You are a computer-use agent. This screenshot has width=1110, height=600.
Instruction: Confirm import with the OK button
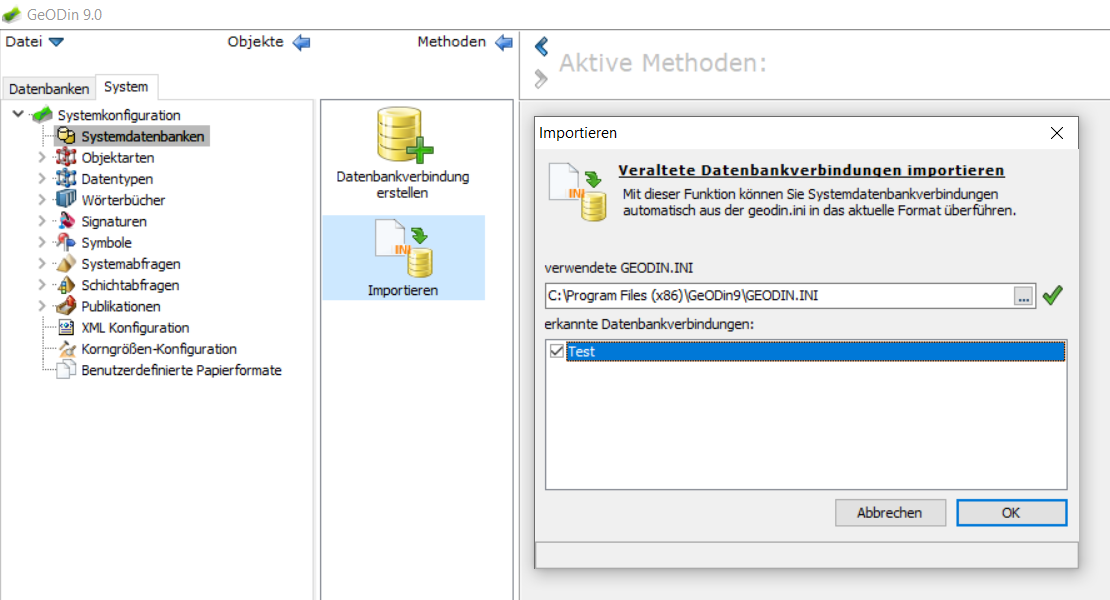[x=1011, y=512]
